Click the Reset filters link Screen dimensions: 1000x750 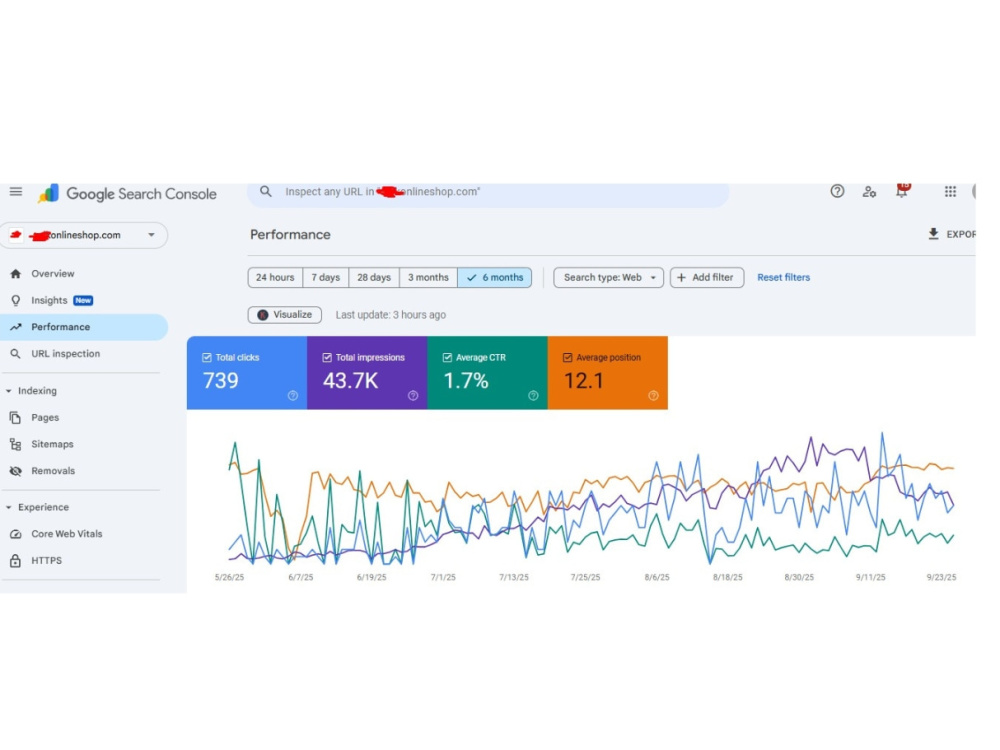click(783, 277)
